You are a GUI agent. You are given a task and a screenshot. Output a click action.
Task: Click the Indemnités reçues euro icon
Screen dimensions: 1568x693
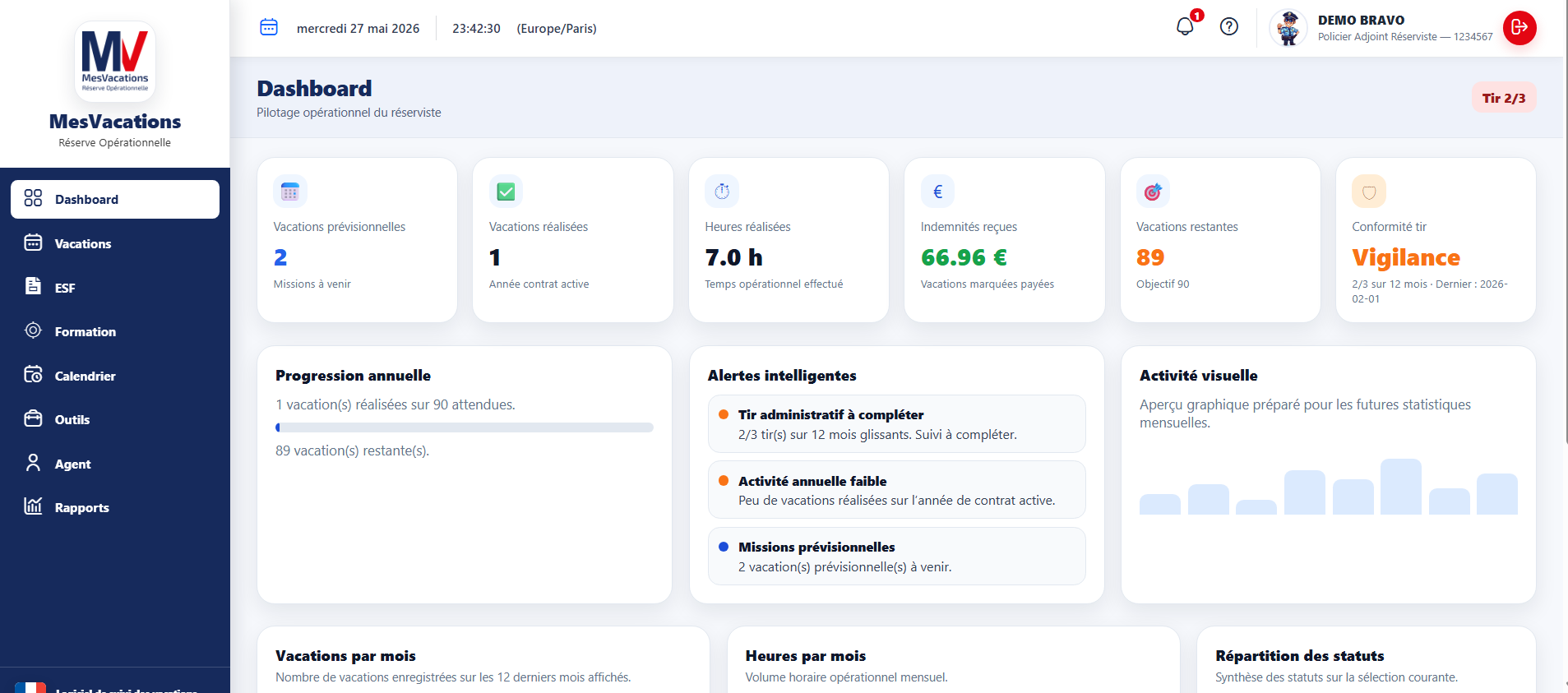937,192
